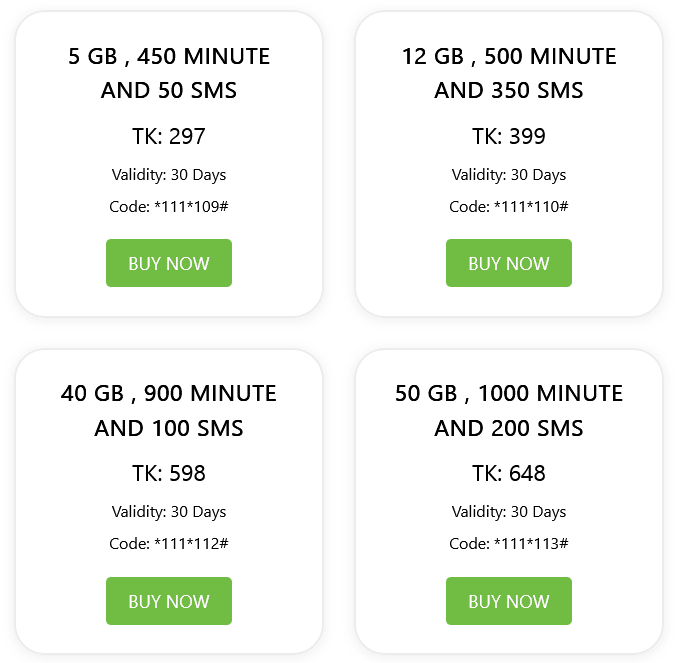Click BUY NOW for the 12 GB pack
Screen dimensions: 677x663
(x=509, y=263)
